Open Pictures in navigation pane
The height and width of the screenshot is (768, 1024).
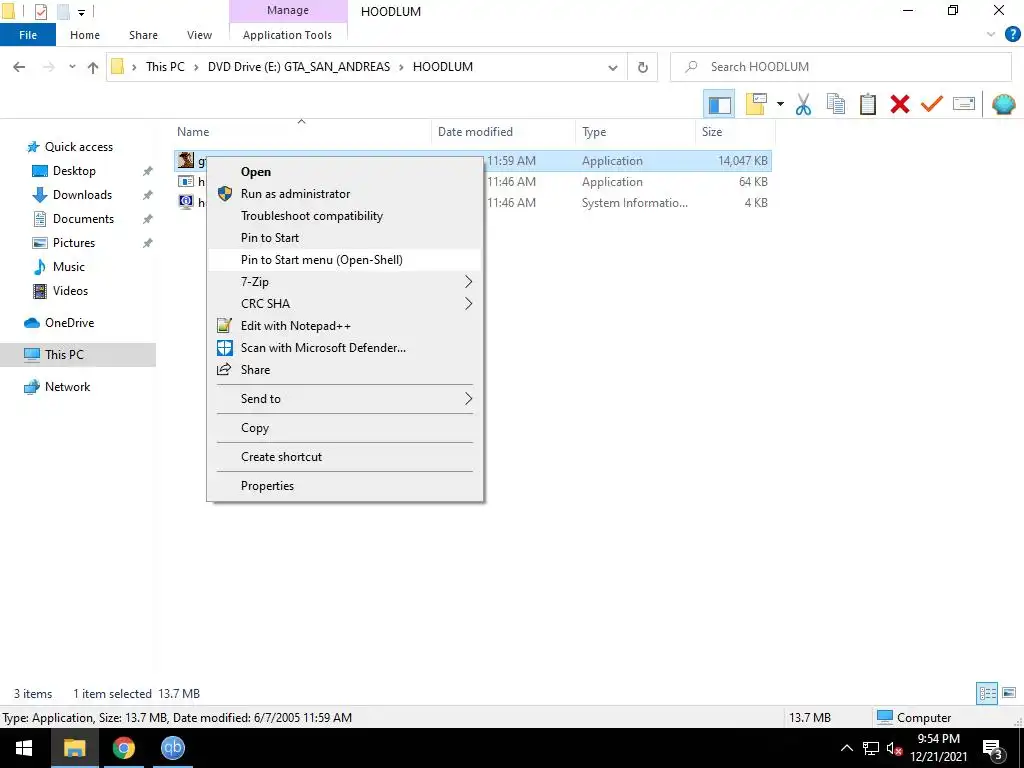click(74, 243)
